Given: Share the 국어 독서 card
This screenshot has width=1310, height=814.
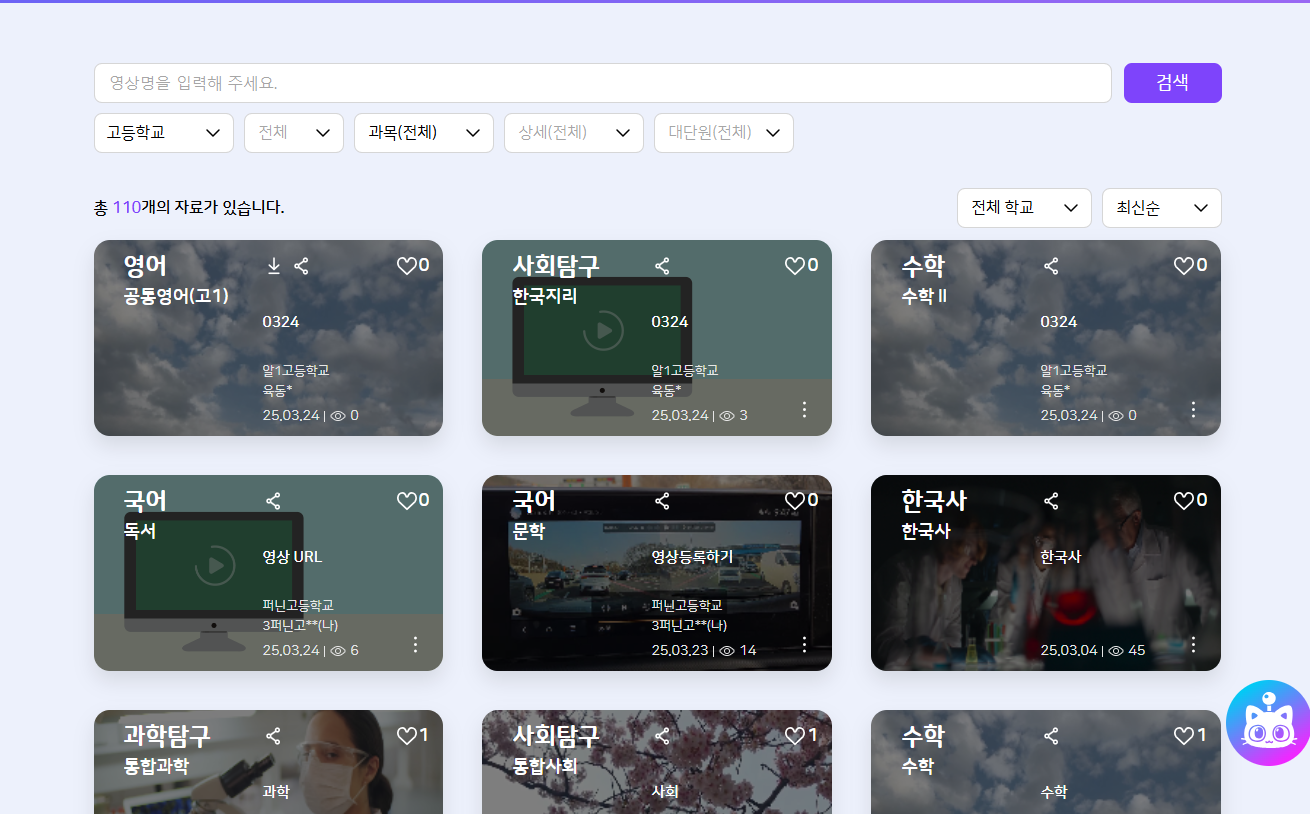Looking at the screenshot, I should point(273,501).
